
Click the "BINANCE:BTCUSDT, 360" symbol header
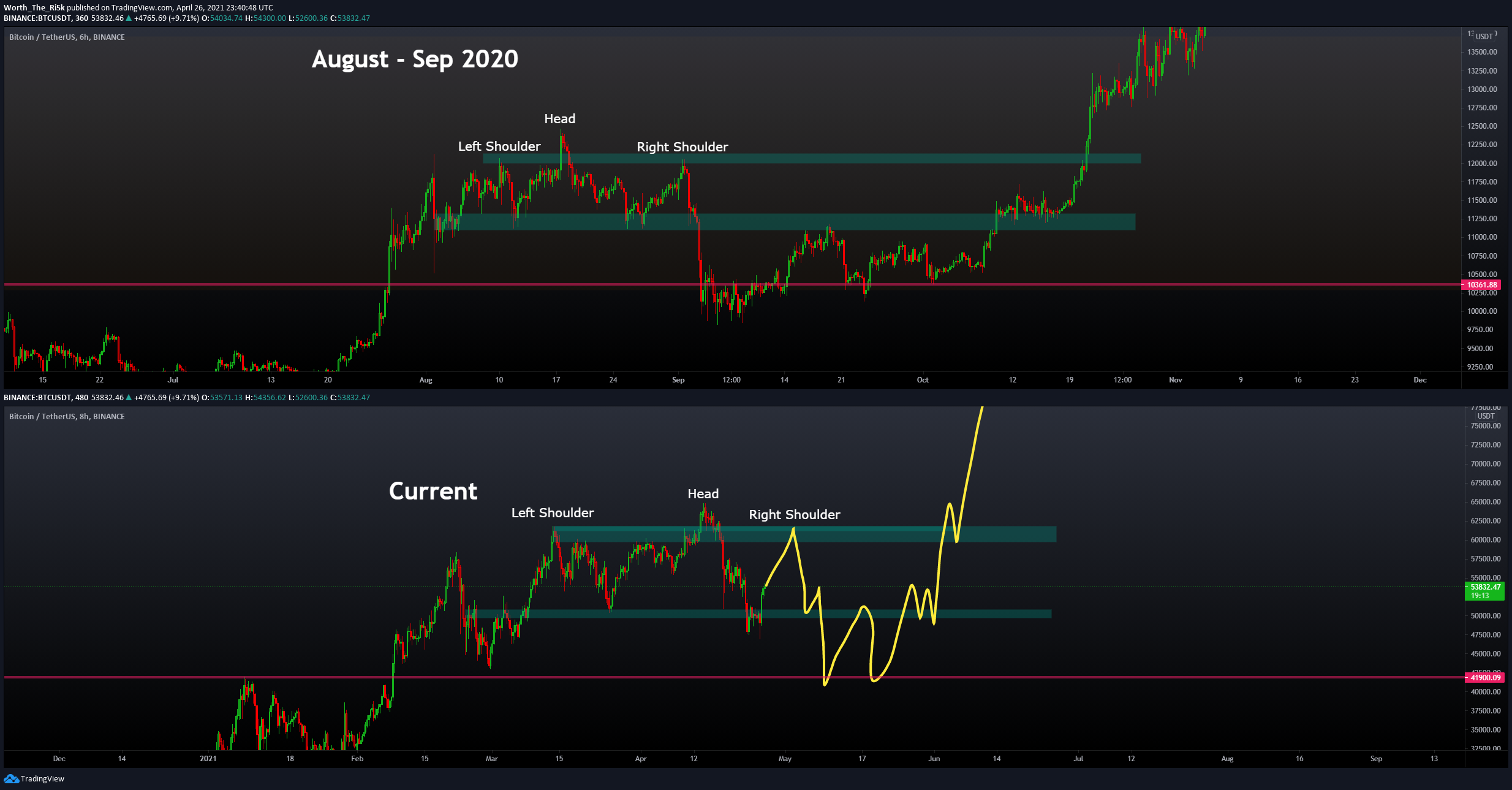click(46, 18)
